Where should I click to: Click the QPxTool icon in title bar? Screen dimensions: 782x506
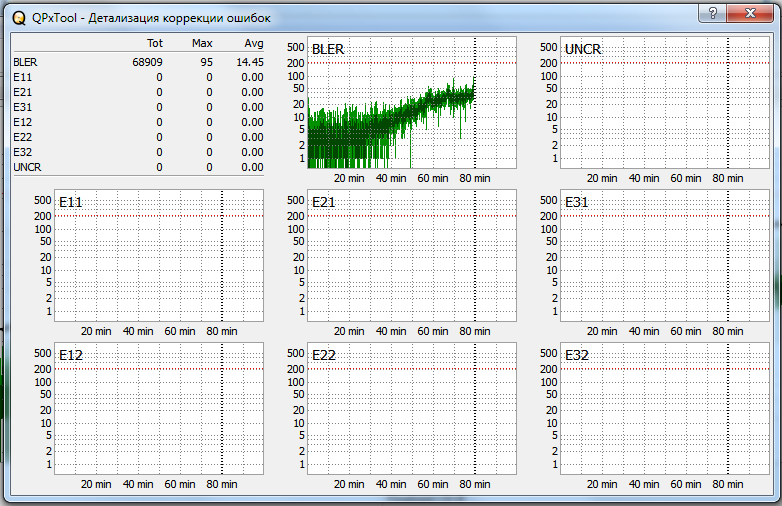[x=18, y=18]
